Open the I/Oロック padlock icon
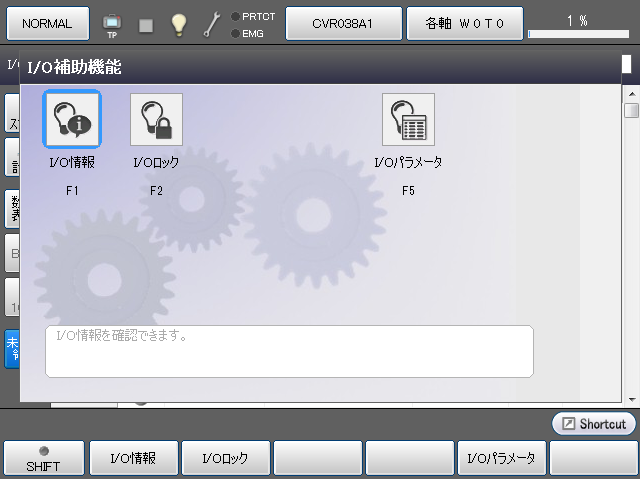642x480 pixels. tap(156, 120)
